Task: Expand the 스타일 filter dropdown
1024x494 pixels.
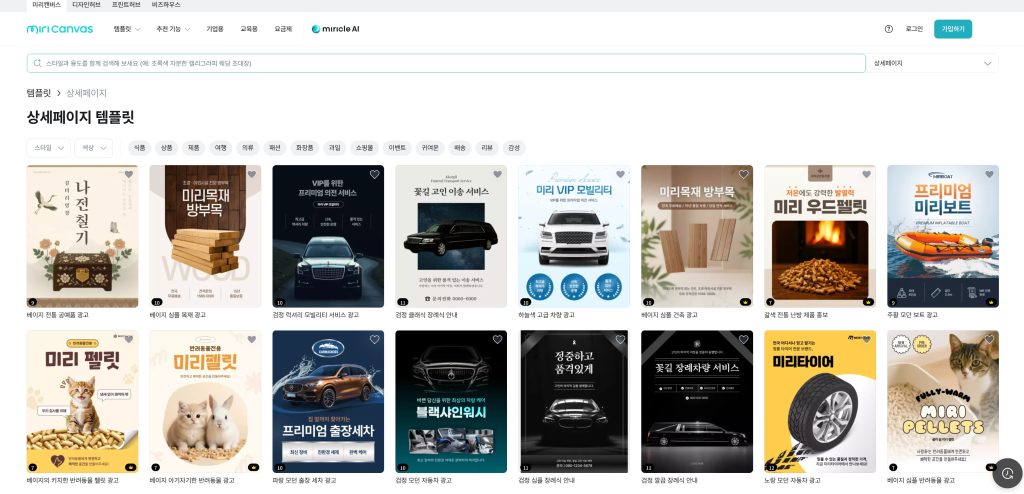Action: (x=48, y=147)
